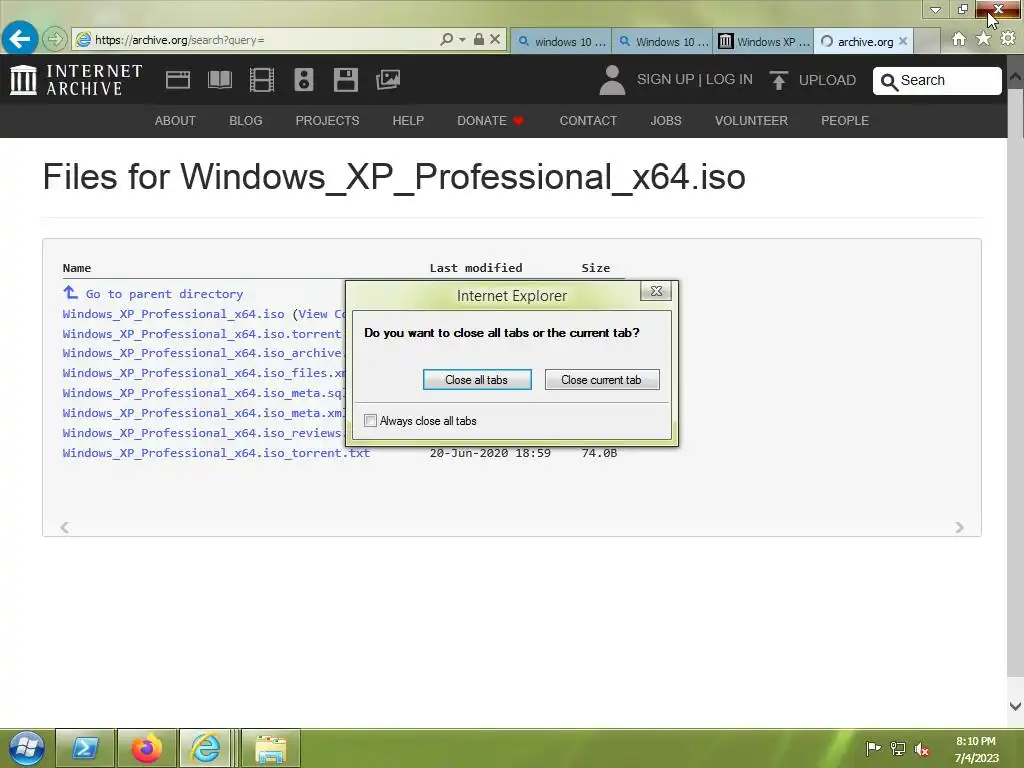Open the BLOG menu item
Image resolution: width=1024 pixels, height=768 pixels.
246,121
